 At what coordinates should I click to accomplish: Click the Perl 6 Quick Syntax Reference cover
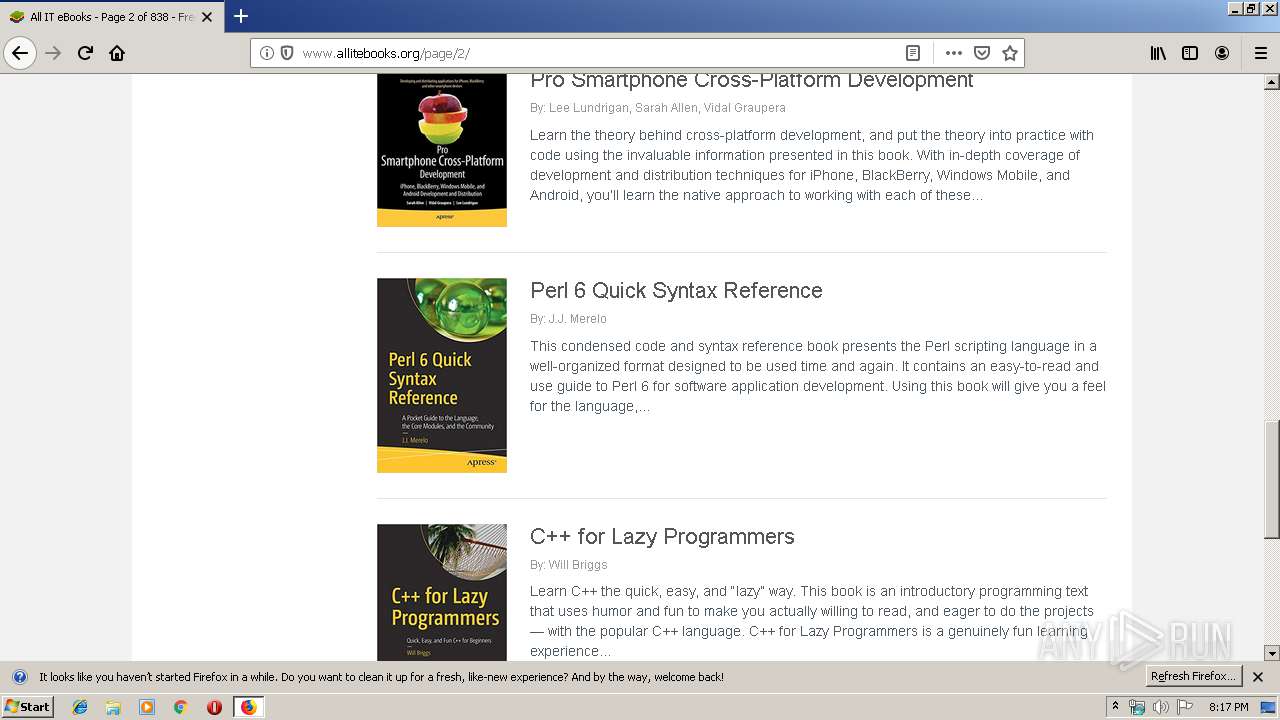(x=442, y=375)
